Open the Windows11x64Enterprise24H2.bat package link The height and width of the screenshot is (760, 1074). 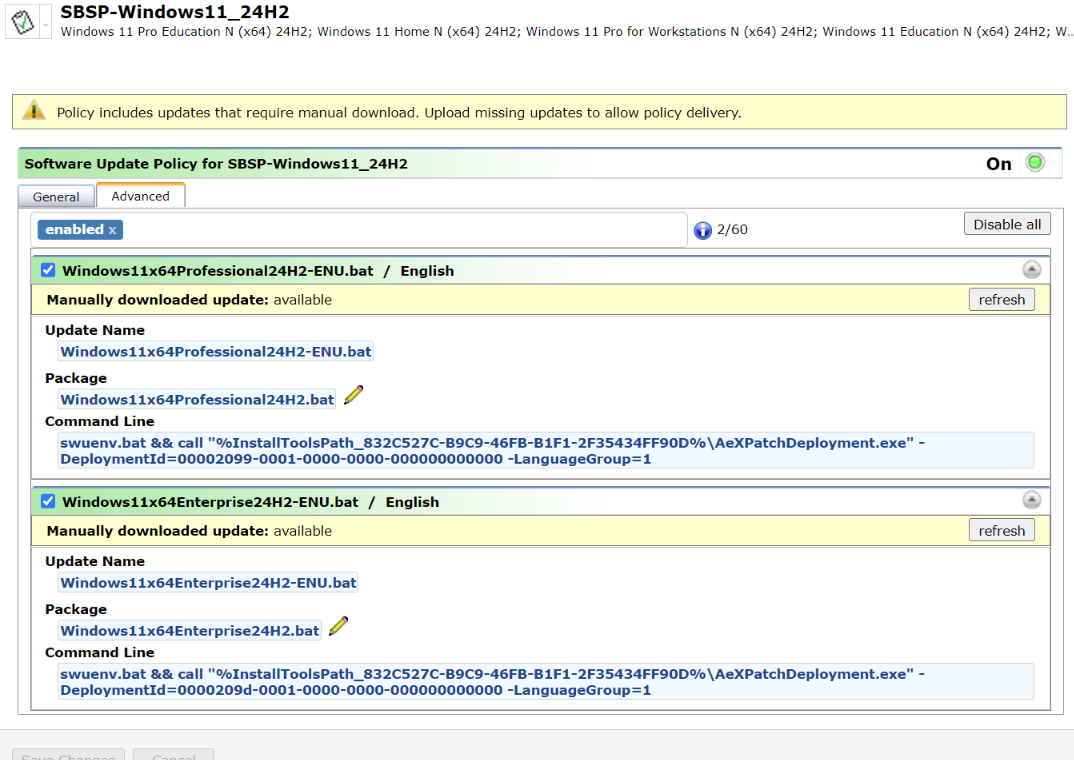tap(190, 631)
